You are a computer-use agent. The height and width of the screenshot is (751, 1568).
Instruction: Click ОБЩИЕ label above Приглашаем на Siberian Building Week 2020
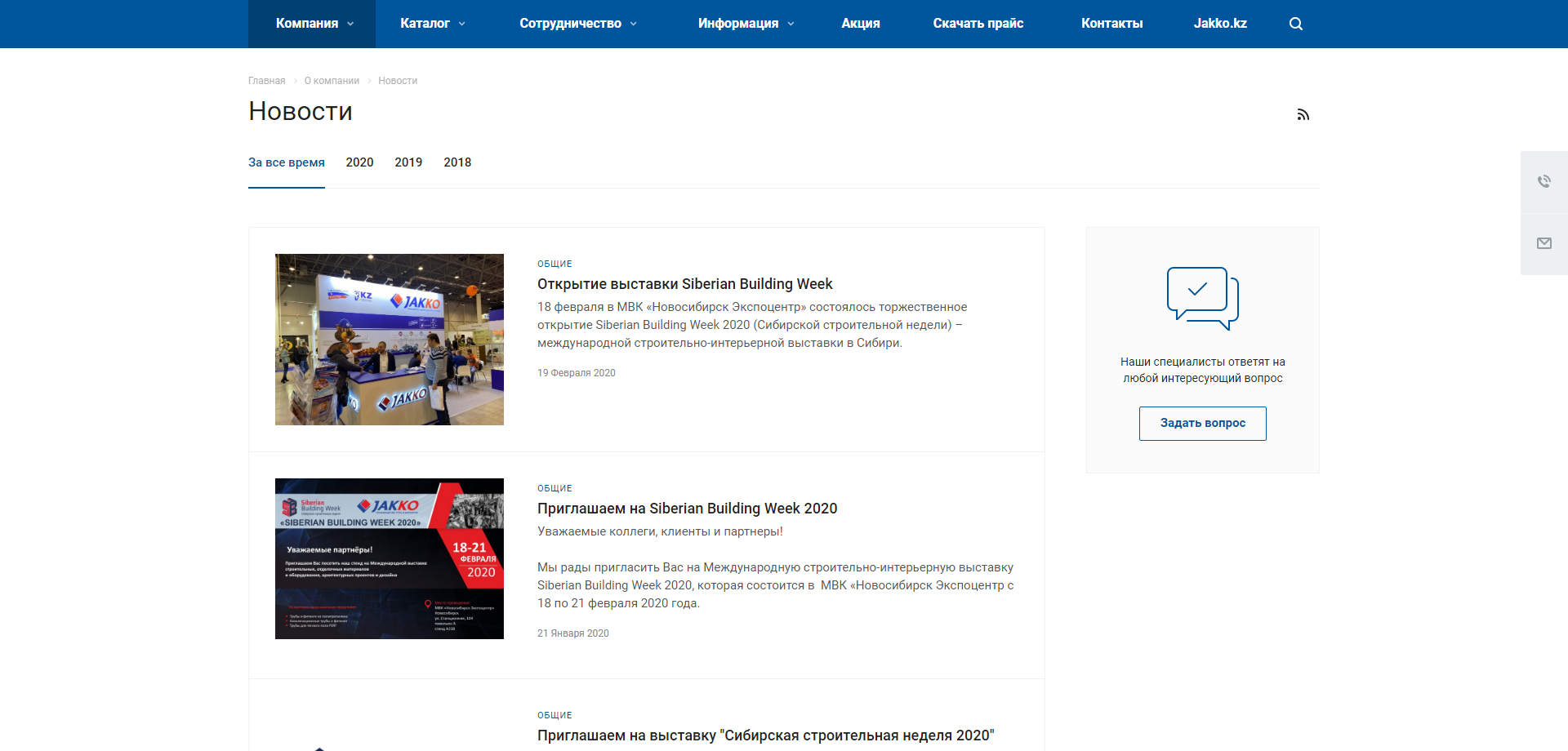555,488
